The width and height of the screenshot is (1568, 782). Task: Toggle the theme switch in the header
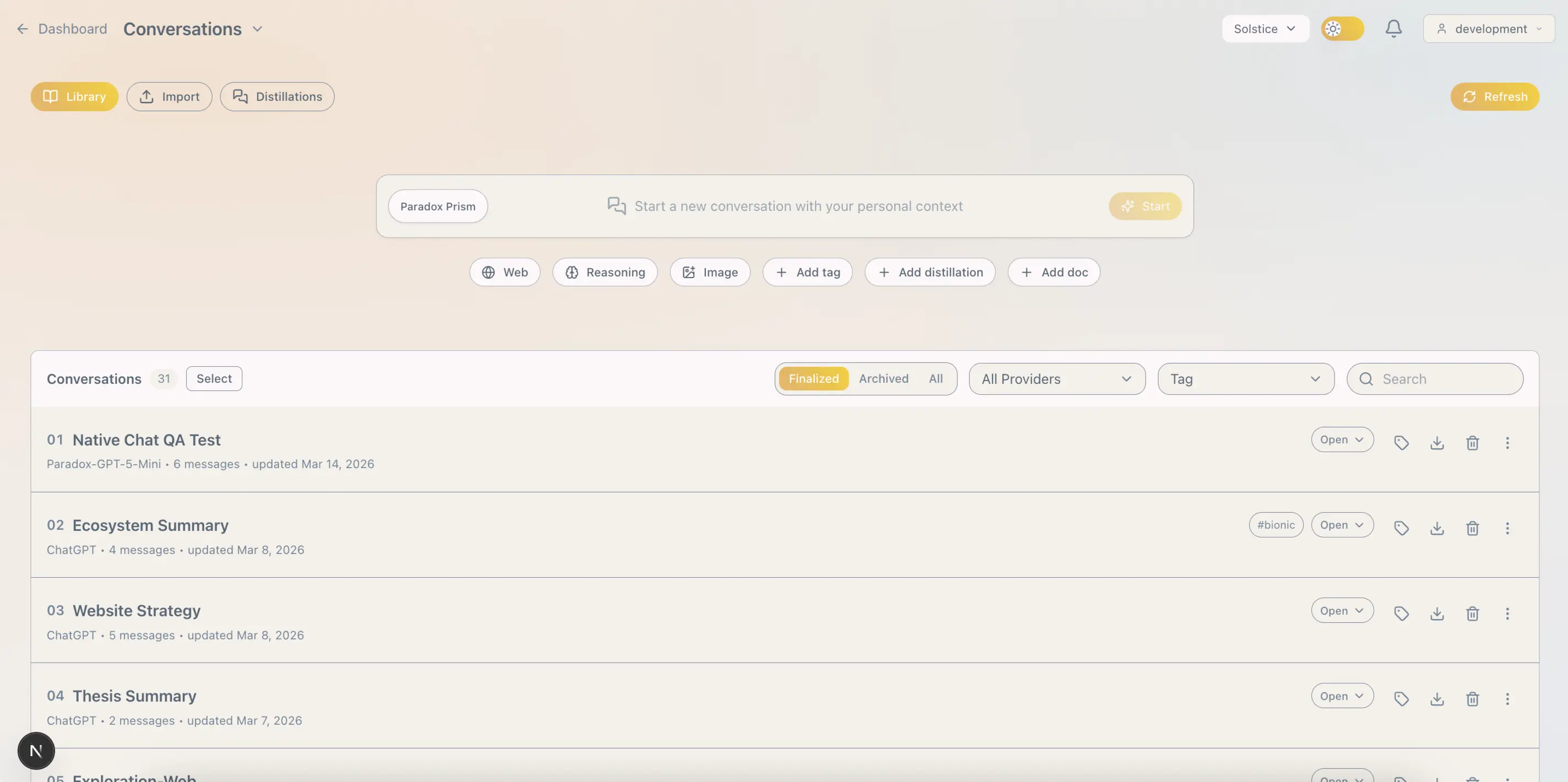[1342, 28]
